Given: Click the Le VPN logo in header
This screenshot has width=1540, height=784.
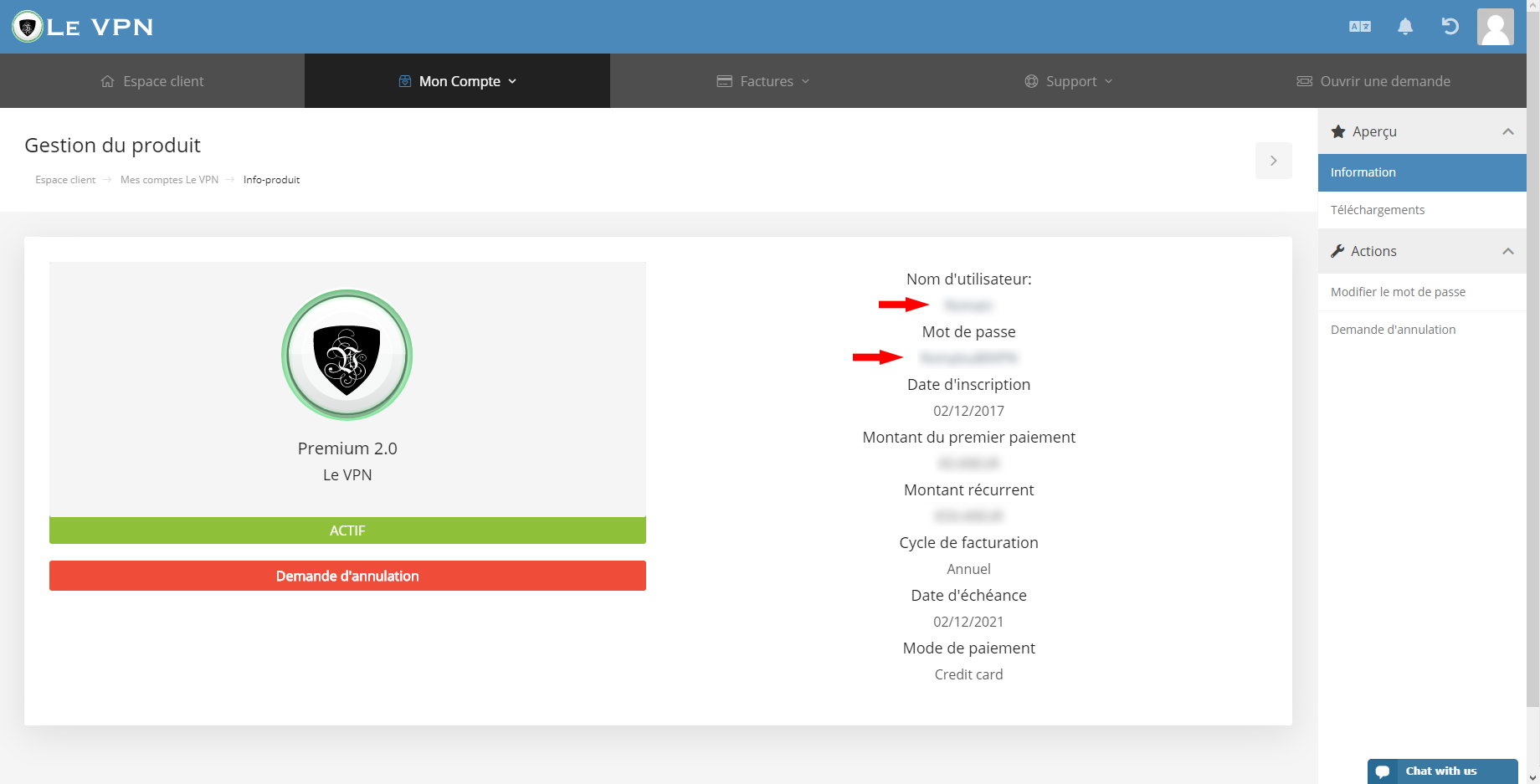Looking at the screenshot, I should pyautogui.click(x=83, y=27).
